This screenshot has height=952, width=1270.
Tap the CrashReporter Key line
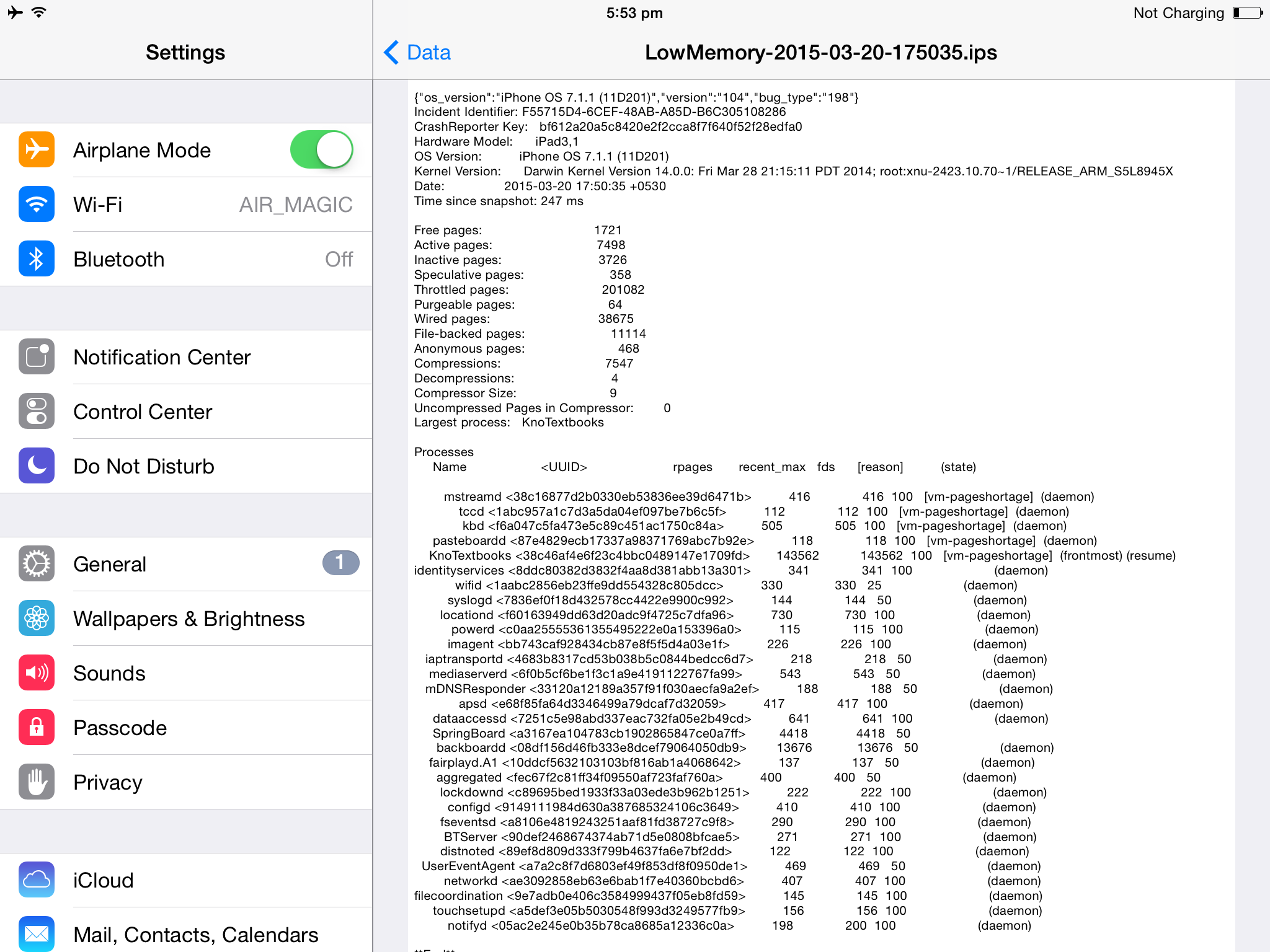point(608,127)
